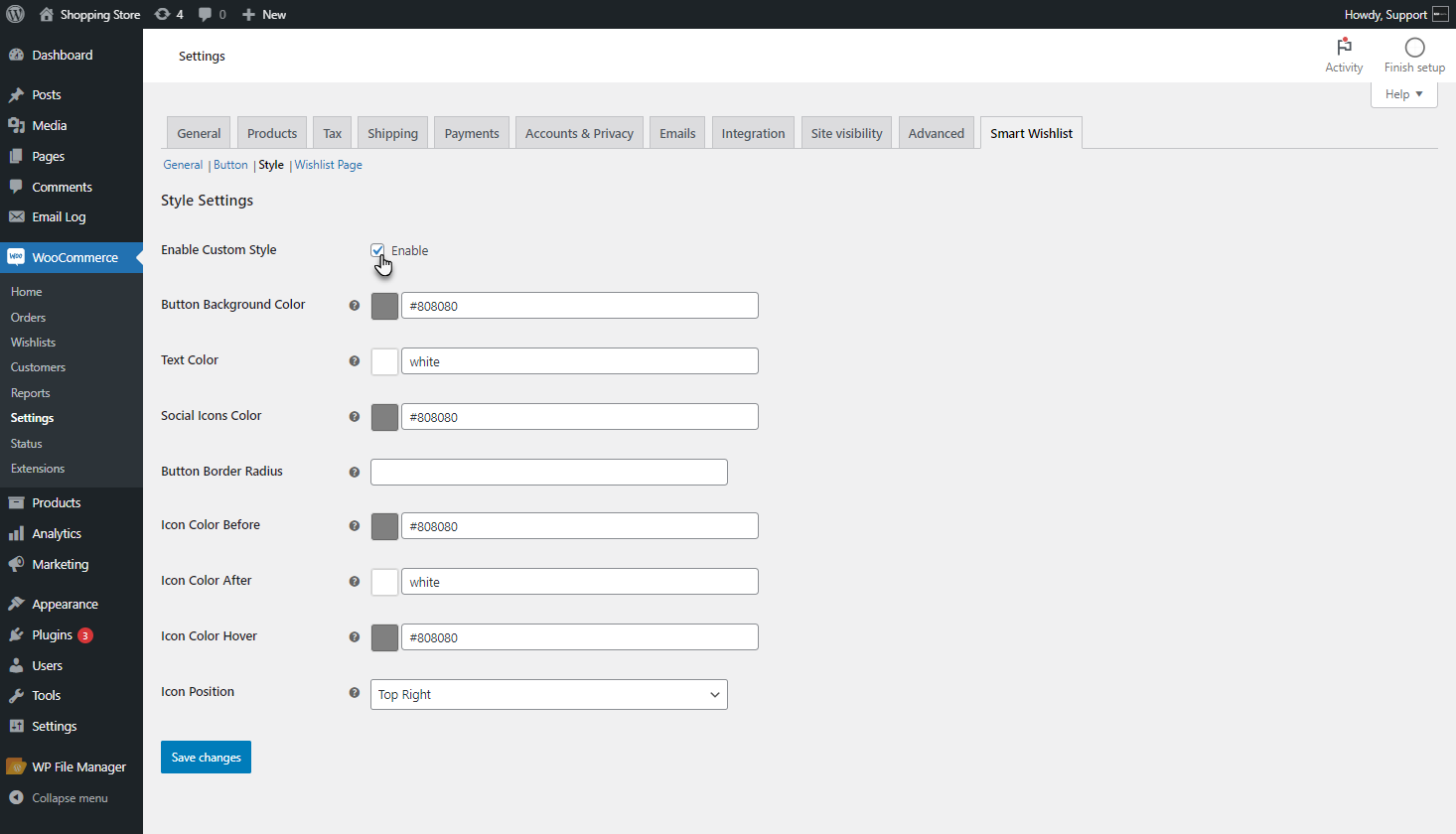1456x834 pixels.
Task: Switch to the General settings tab
Action: tap(199, 133)
